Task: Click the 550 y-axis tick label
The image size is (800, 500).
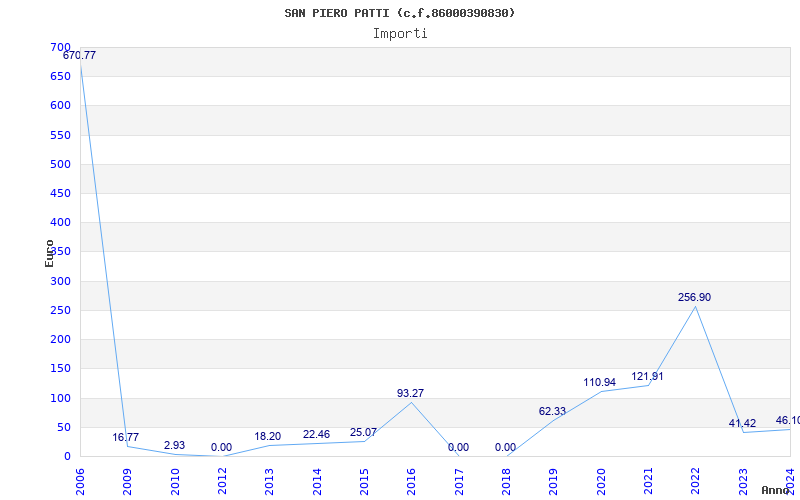Action: 60,135
